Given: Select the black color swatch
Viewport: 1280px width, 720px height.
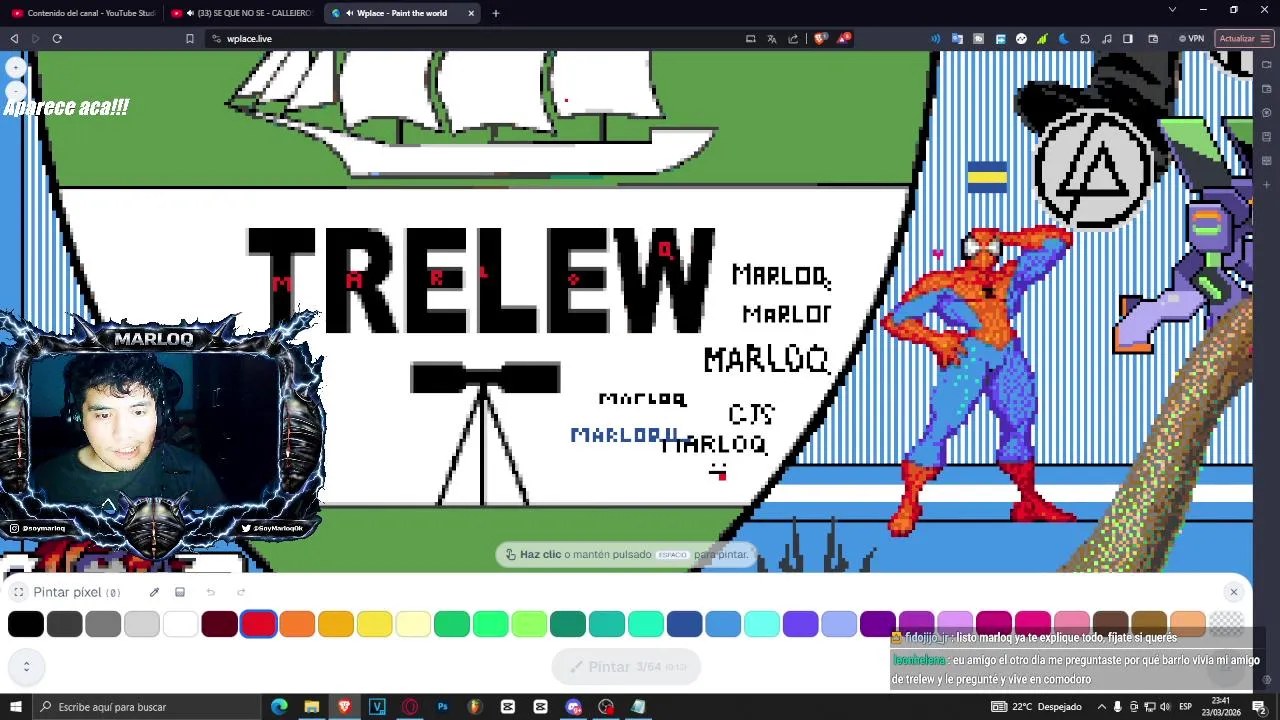Looking at the screenshot, I should [x=26, y=624].
